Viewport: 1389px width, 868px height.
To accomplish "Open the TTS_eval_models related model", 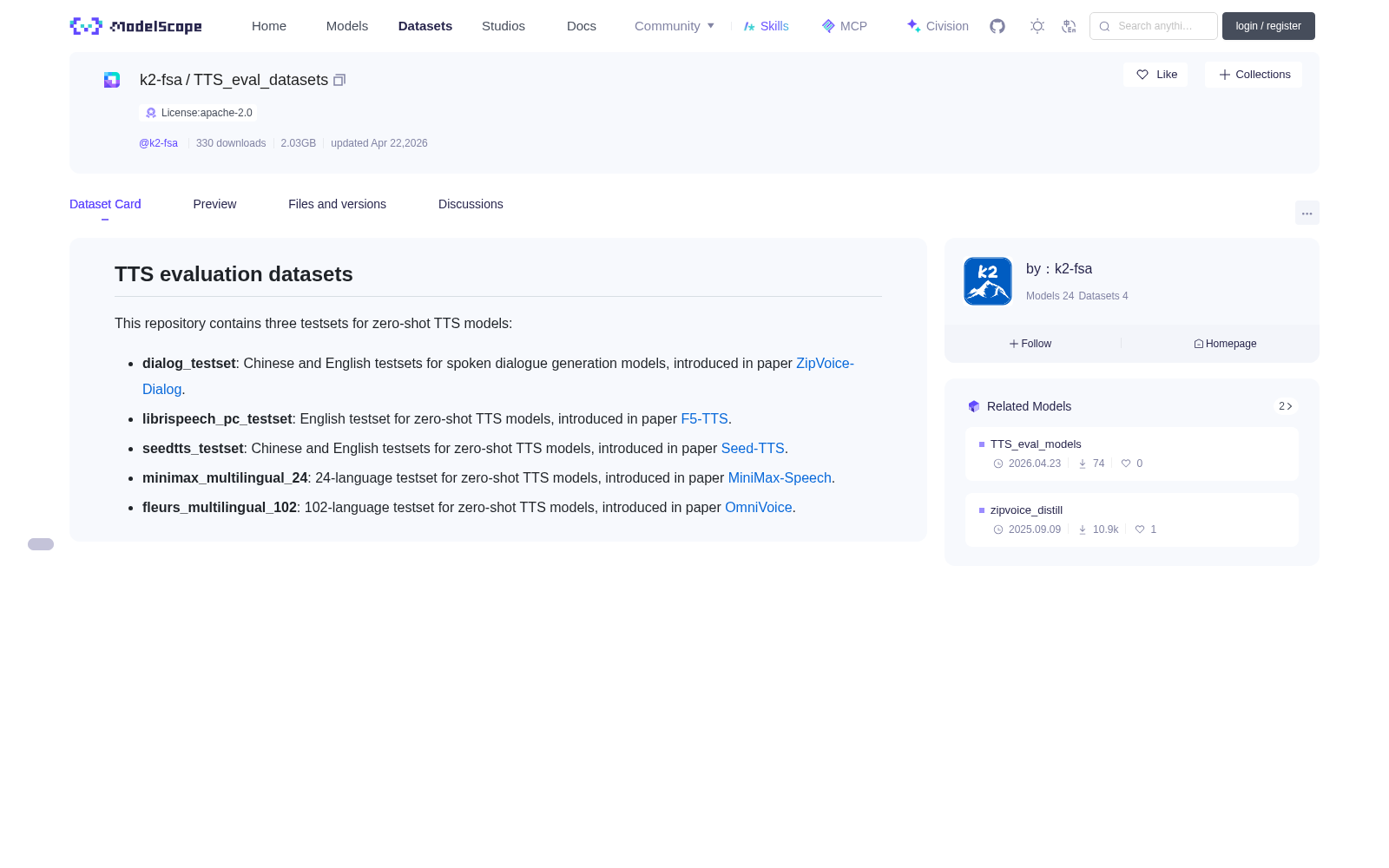I will click(x=1132, y=454).
